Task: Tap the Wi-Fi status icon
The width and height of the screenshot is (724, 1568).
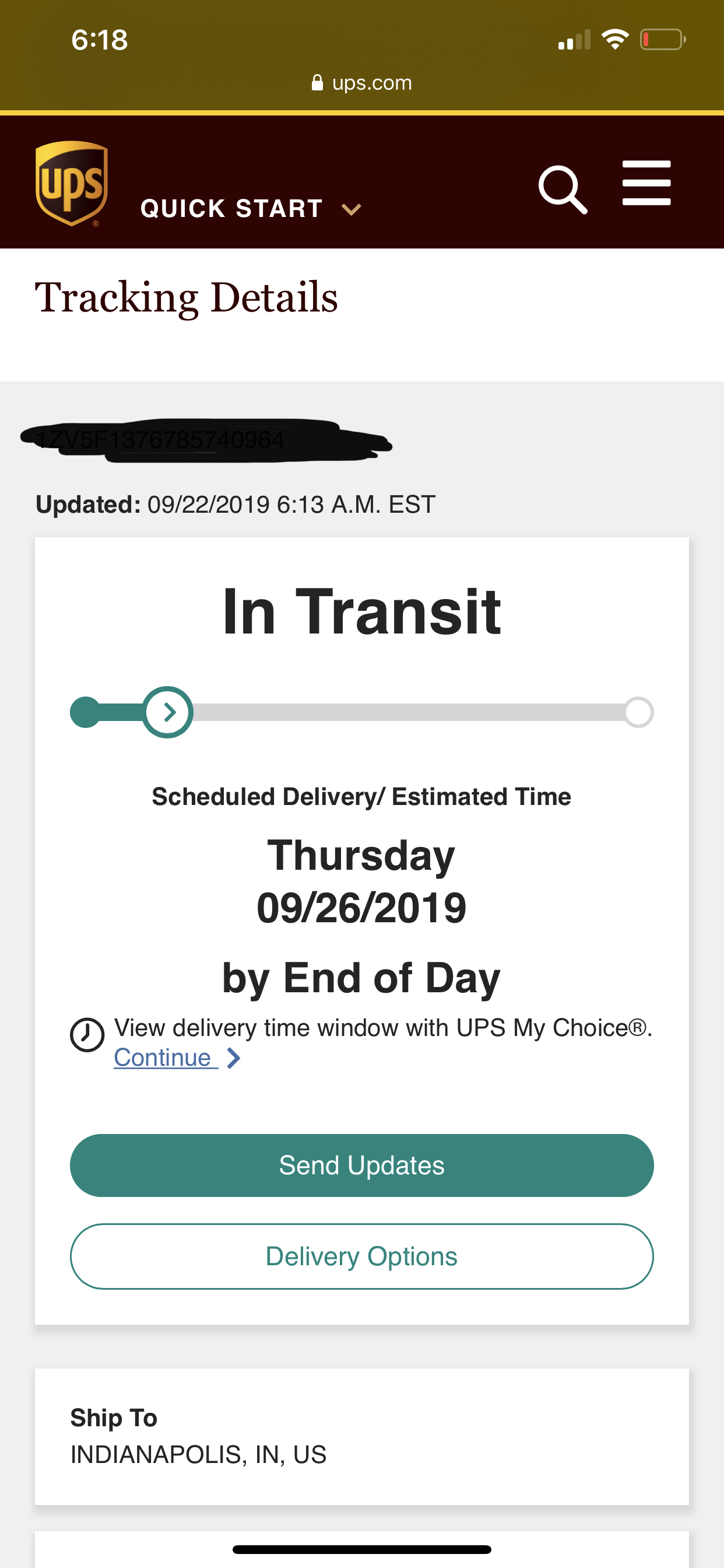Action: point(614,40)
